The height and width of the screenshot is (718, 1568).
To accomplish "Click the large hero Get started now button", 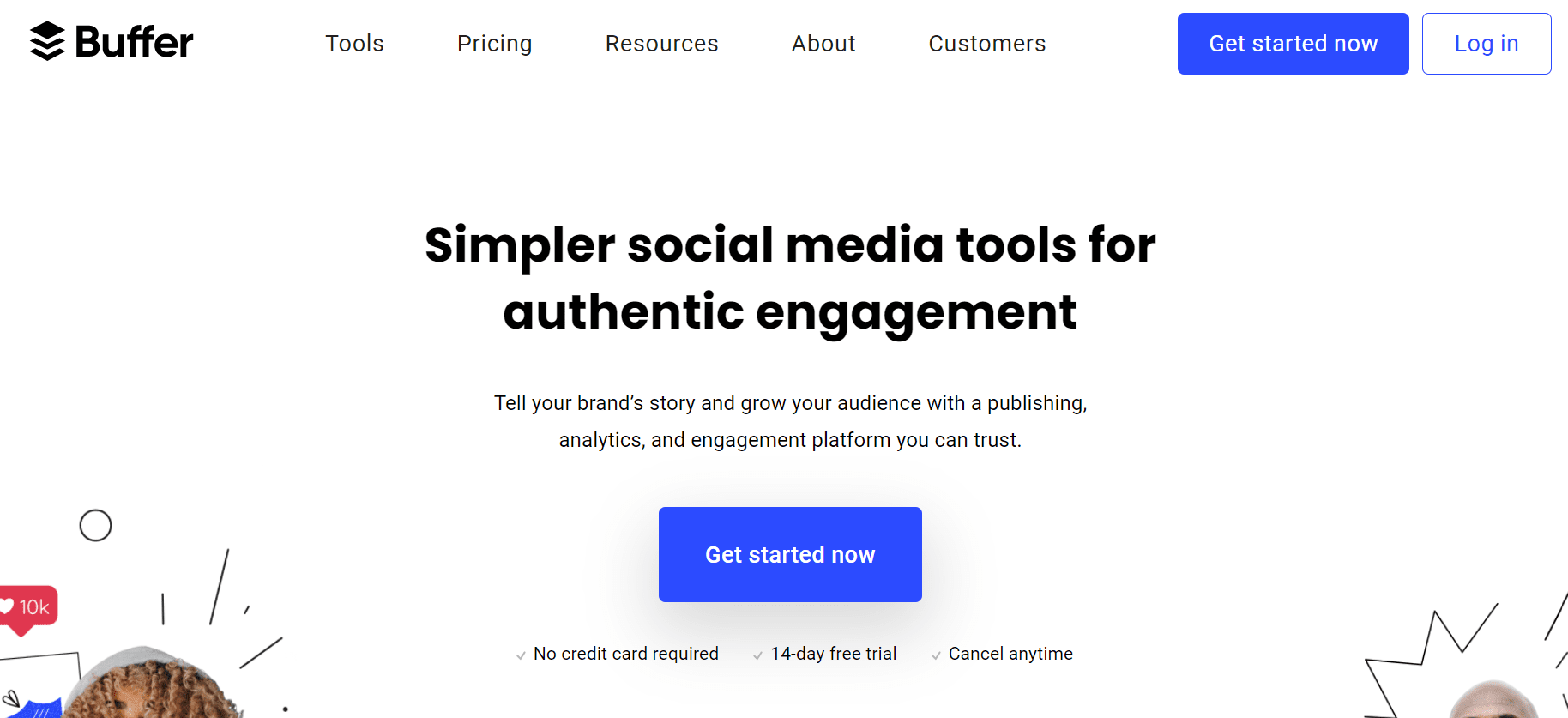I will (790, 554).
